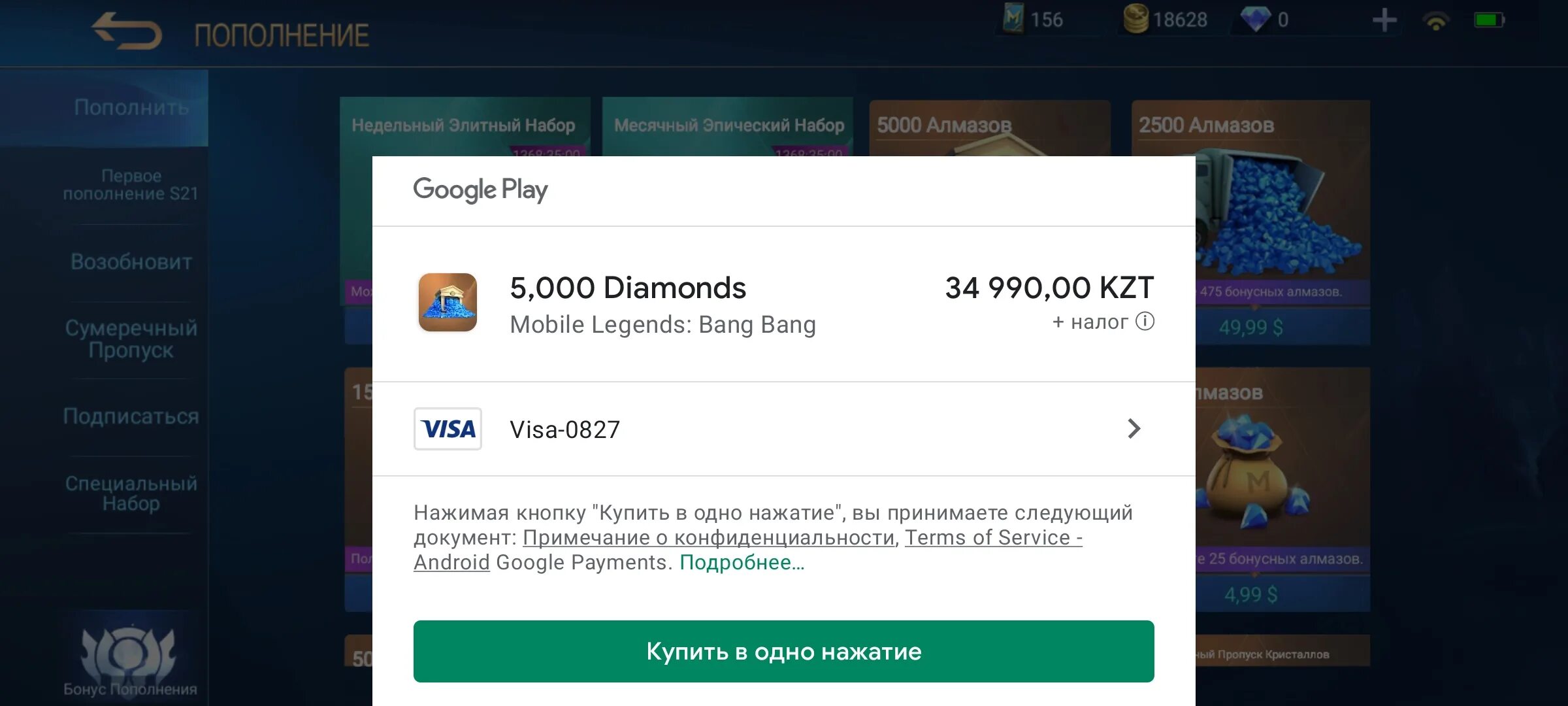1568x706 pixels.
Task: Tap the blue diamond currency icon
Action: 1255,19
